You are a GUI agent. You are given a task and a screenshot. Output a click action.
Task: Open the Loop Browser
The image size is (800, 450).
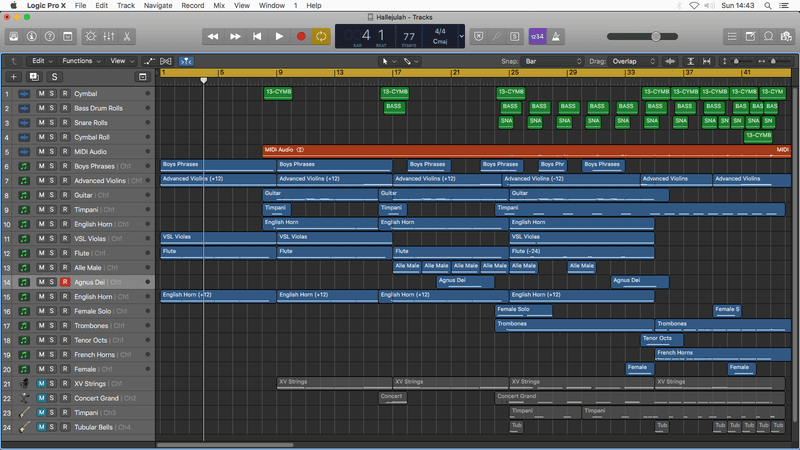(770, 36)
